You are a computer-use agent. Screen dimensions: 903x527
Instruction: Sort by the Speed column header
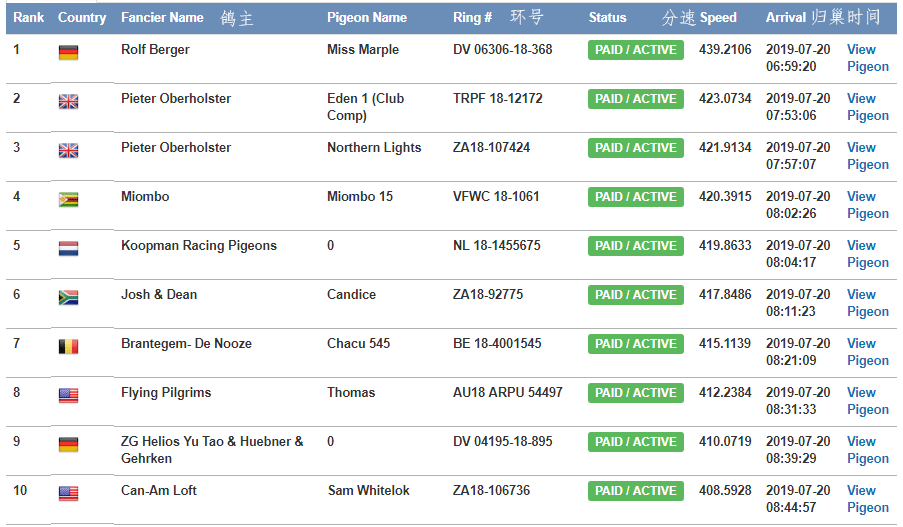pos(718,17)
